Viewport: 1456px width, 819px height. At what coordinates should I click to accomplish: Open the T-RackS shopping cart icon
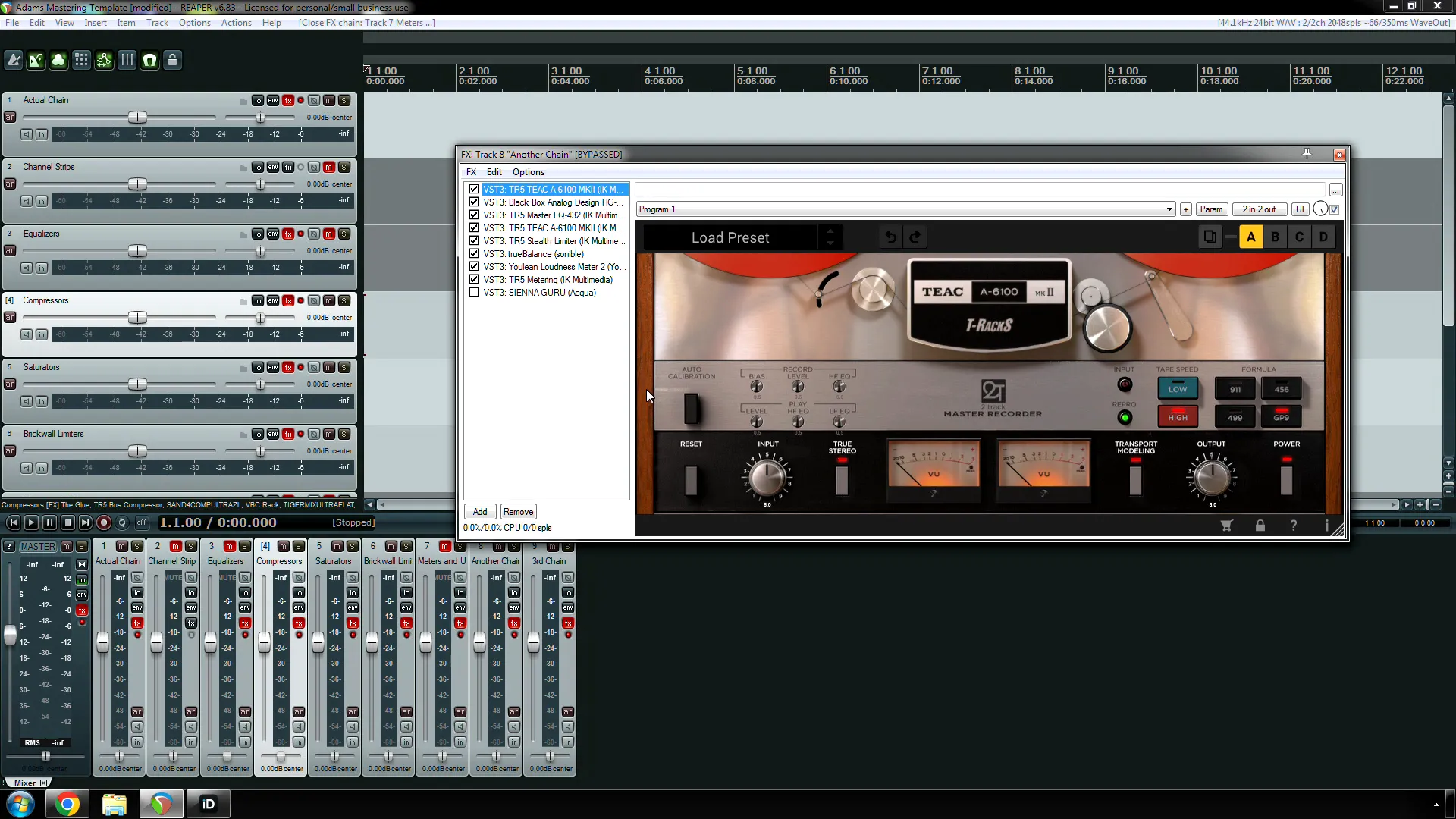(1226, 526)
